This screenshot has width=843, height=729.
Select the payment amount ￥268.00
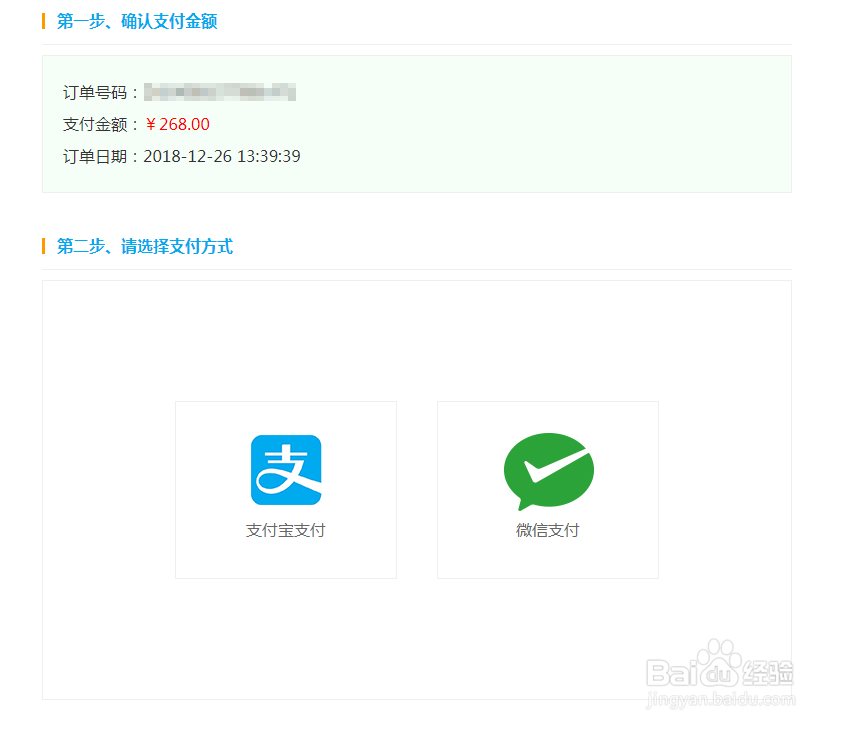click(177, 124)
